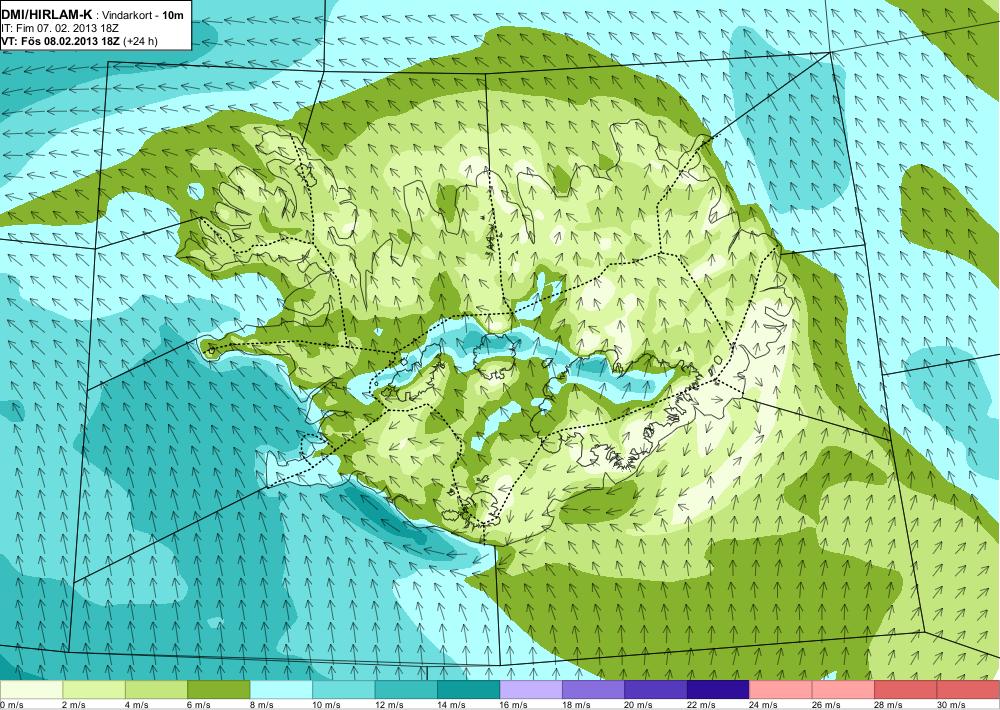Choose the legend swatch between 12 m/s and 14 m/s

[406, 689]
